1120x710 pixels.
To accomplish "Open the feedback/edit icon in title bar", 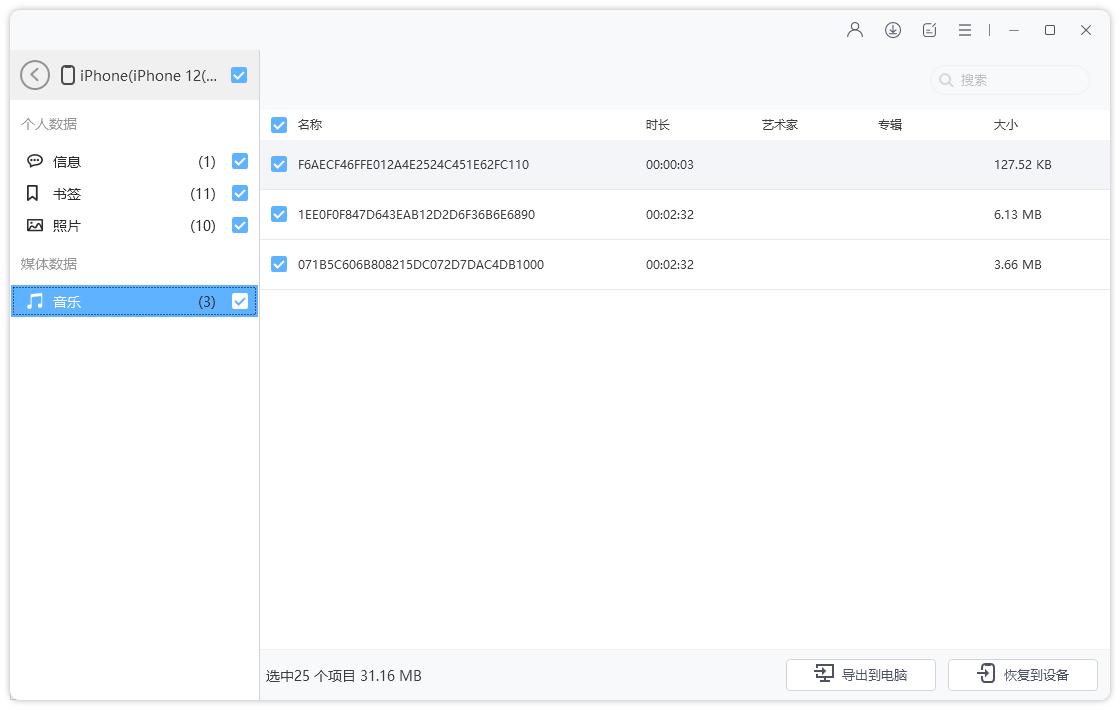I will tap(928, 30).
